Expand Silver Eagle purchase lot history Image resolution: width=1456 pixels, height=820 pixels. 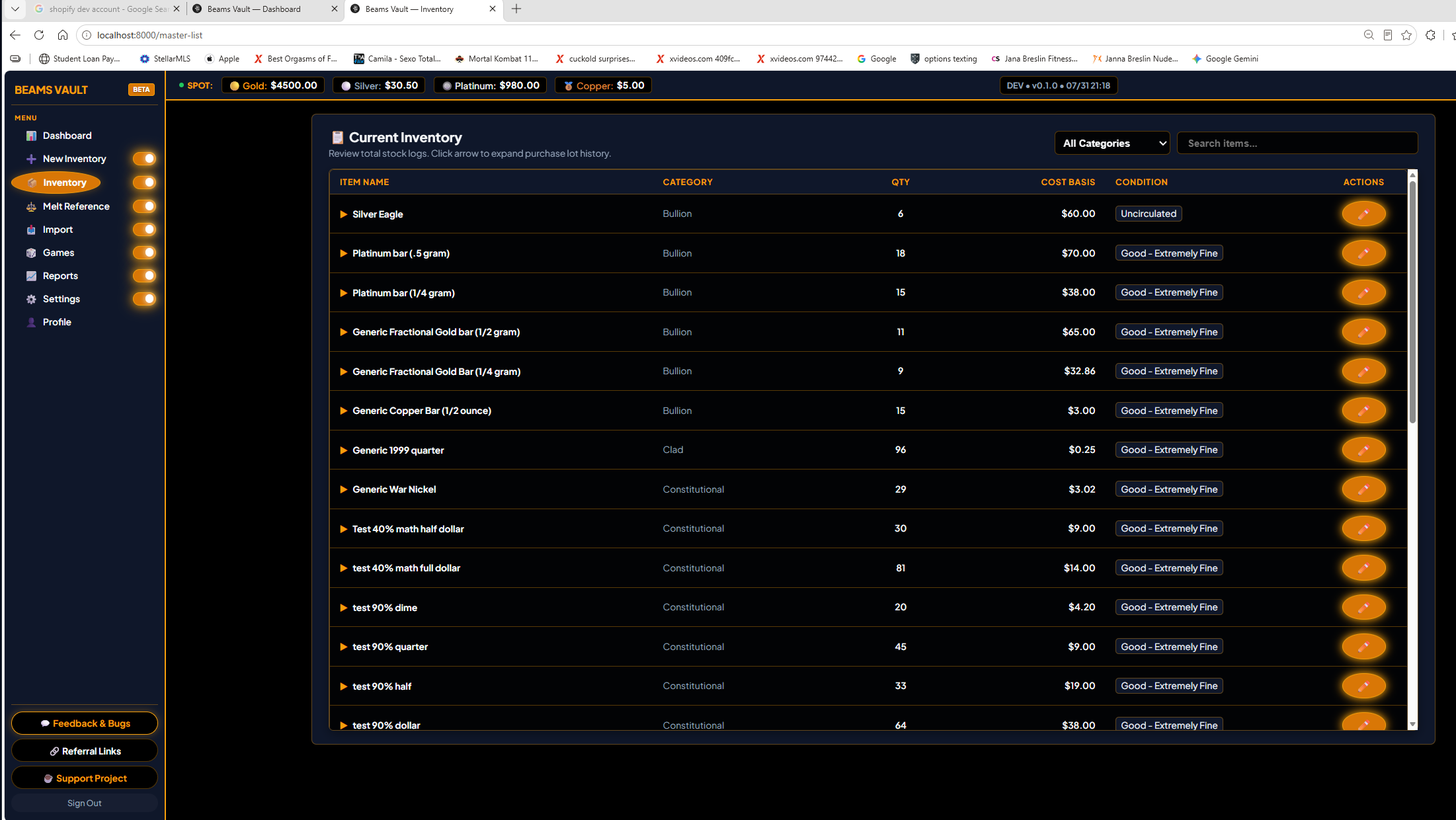pyautogui.click(x=343, y=214)
